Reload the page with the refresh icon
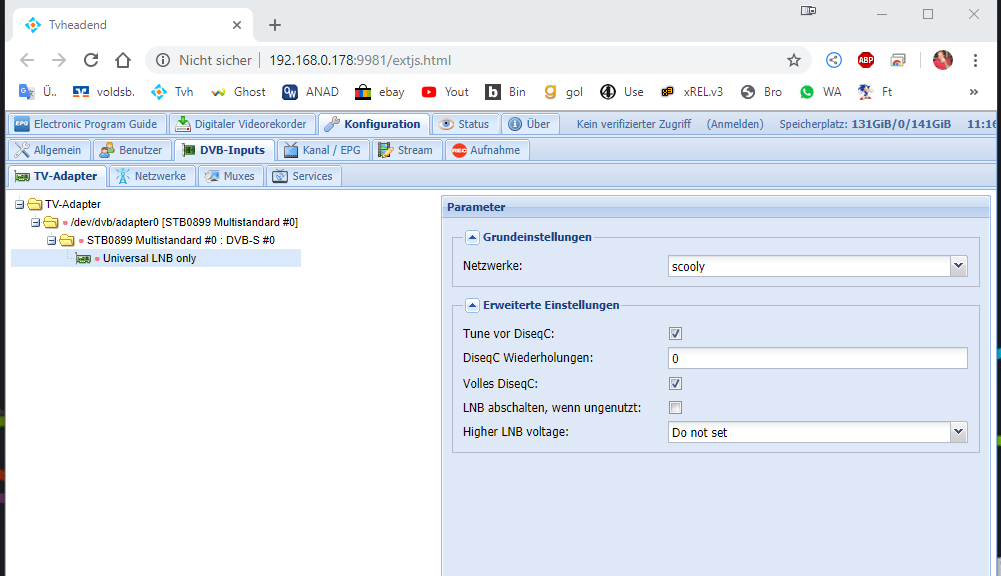This screenshot has height=576, width=1001. (x=91, y=60)
